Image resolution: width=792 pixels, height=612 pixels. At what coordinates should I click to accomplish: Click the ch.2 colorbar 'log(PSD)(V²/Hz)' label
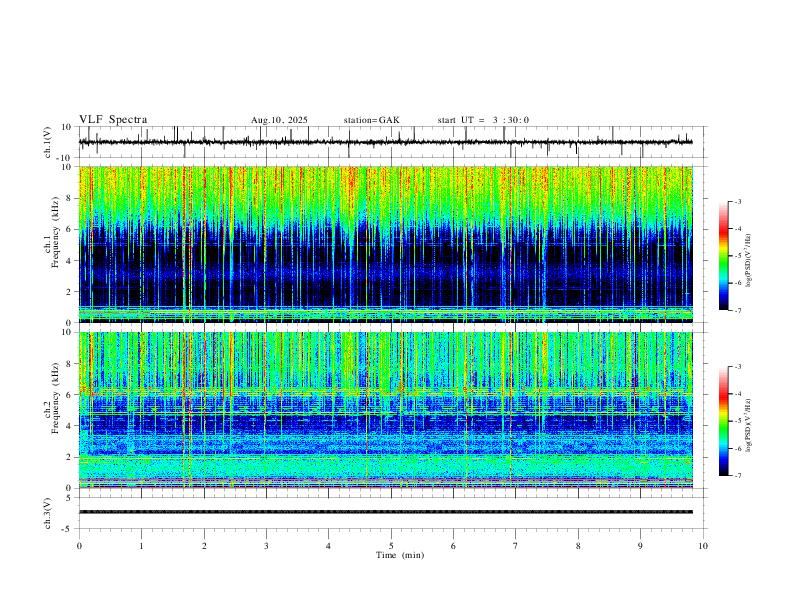[749, 425]
